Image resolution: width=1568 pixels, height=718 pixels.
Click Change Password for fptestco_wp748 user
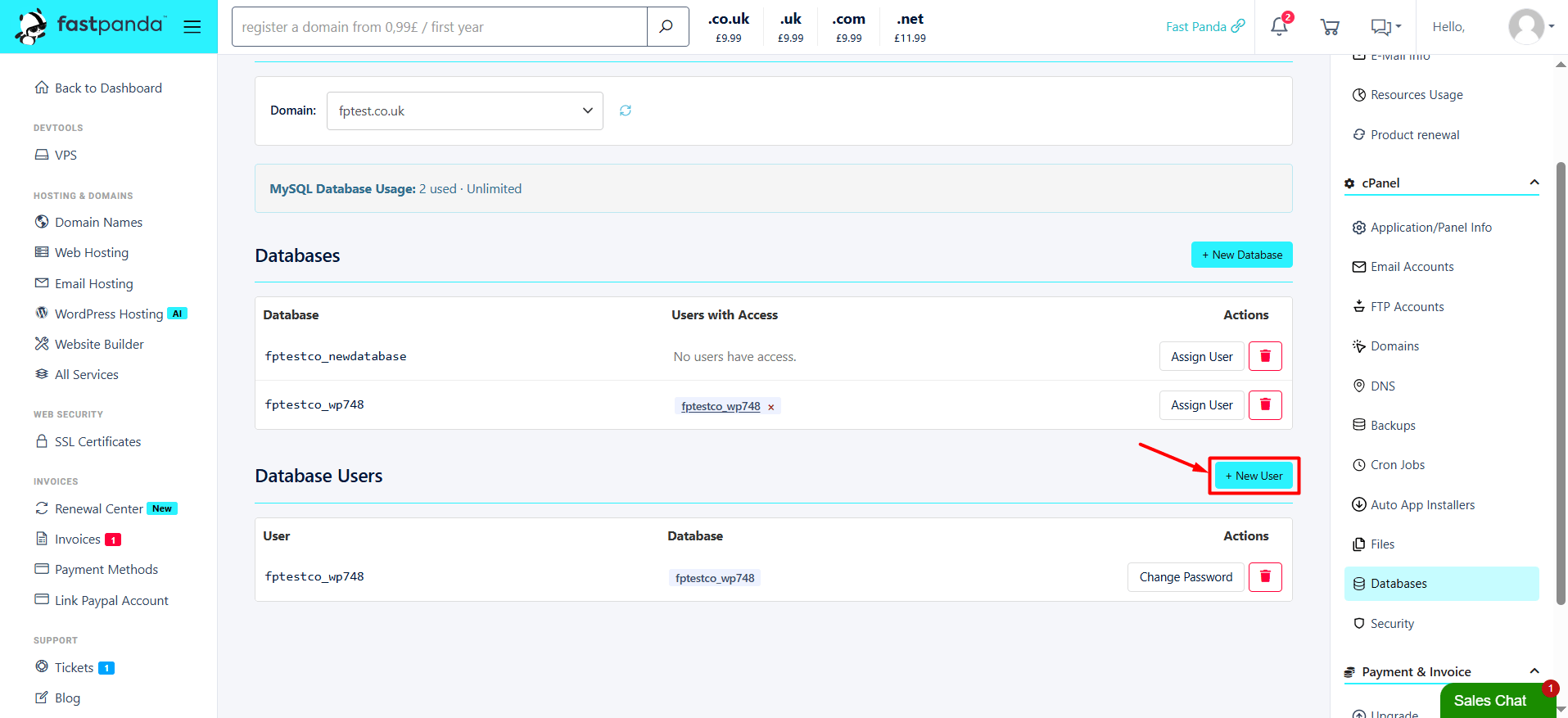[1186, 576]
